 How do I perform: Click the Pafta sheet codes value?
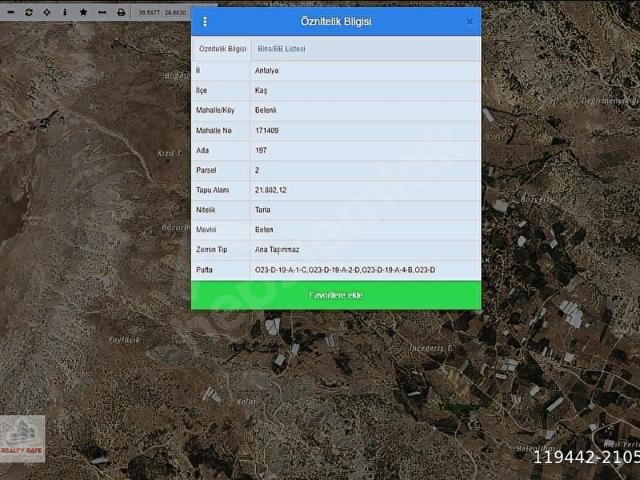[x=345, y=270]
